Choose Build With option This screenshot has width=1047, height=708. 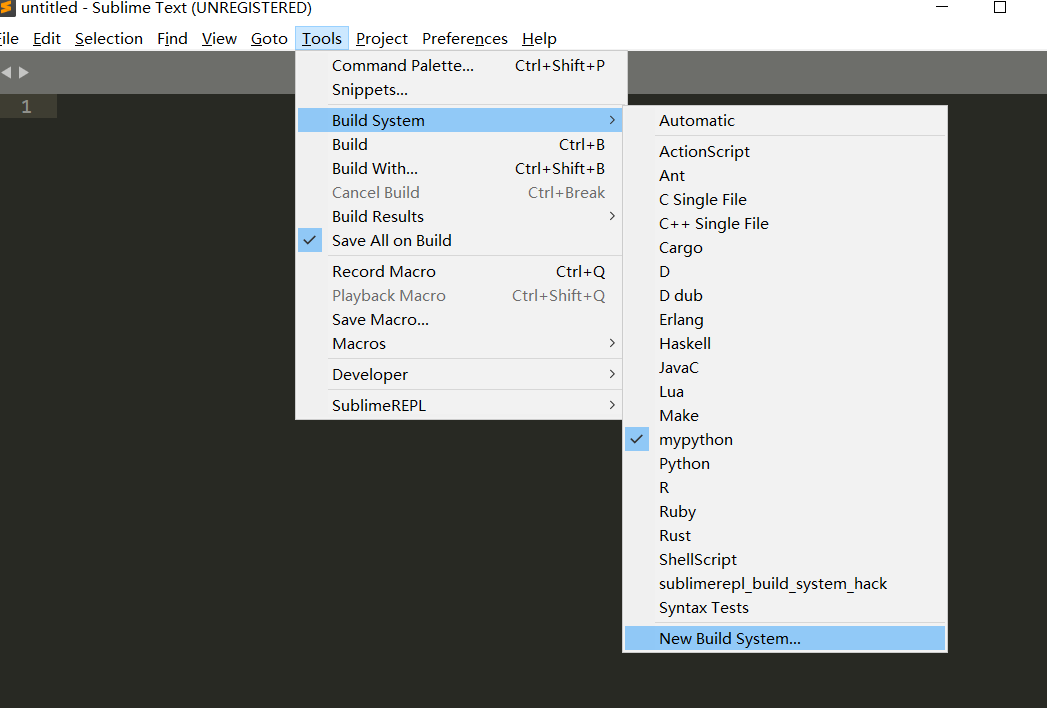pyautogui.click(x=459, y=168)
